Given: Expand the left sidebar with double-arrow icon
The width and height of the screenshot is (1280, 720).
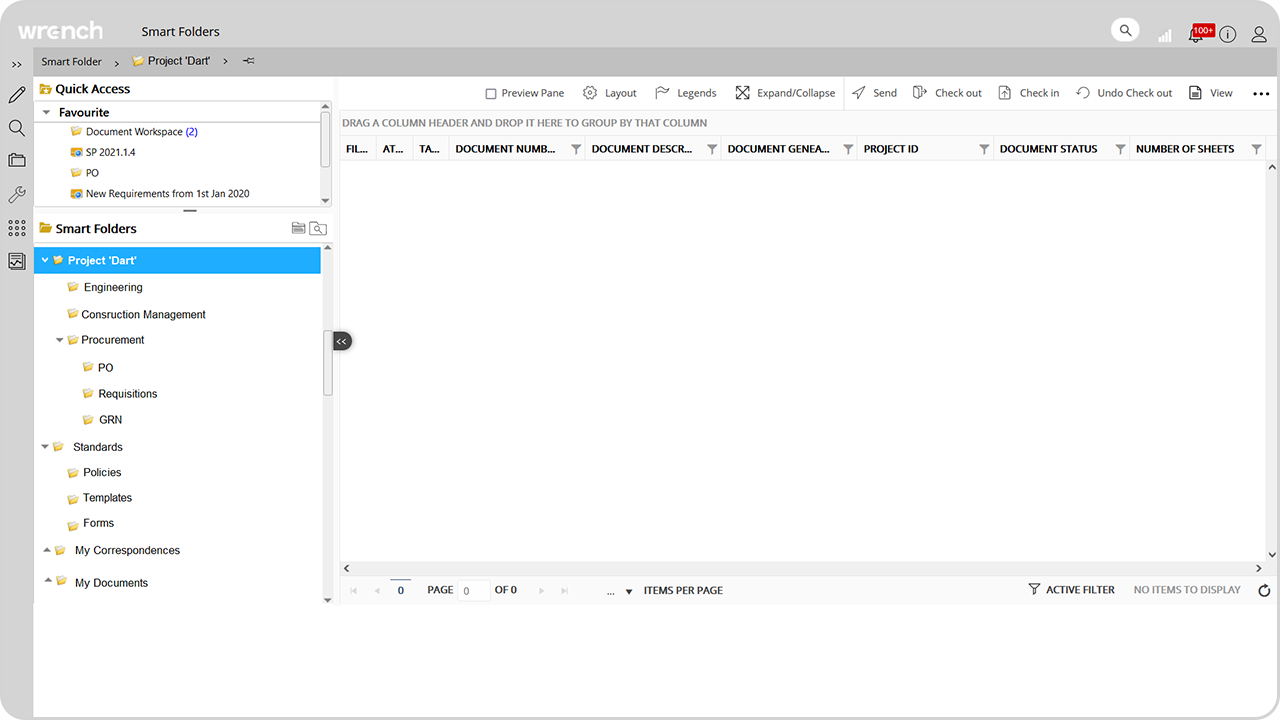Looking at the screenshot, I should [17, 65].
